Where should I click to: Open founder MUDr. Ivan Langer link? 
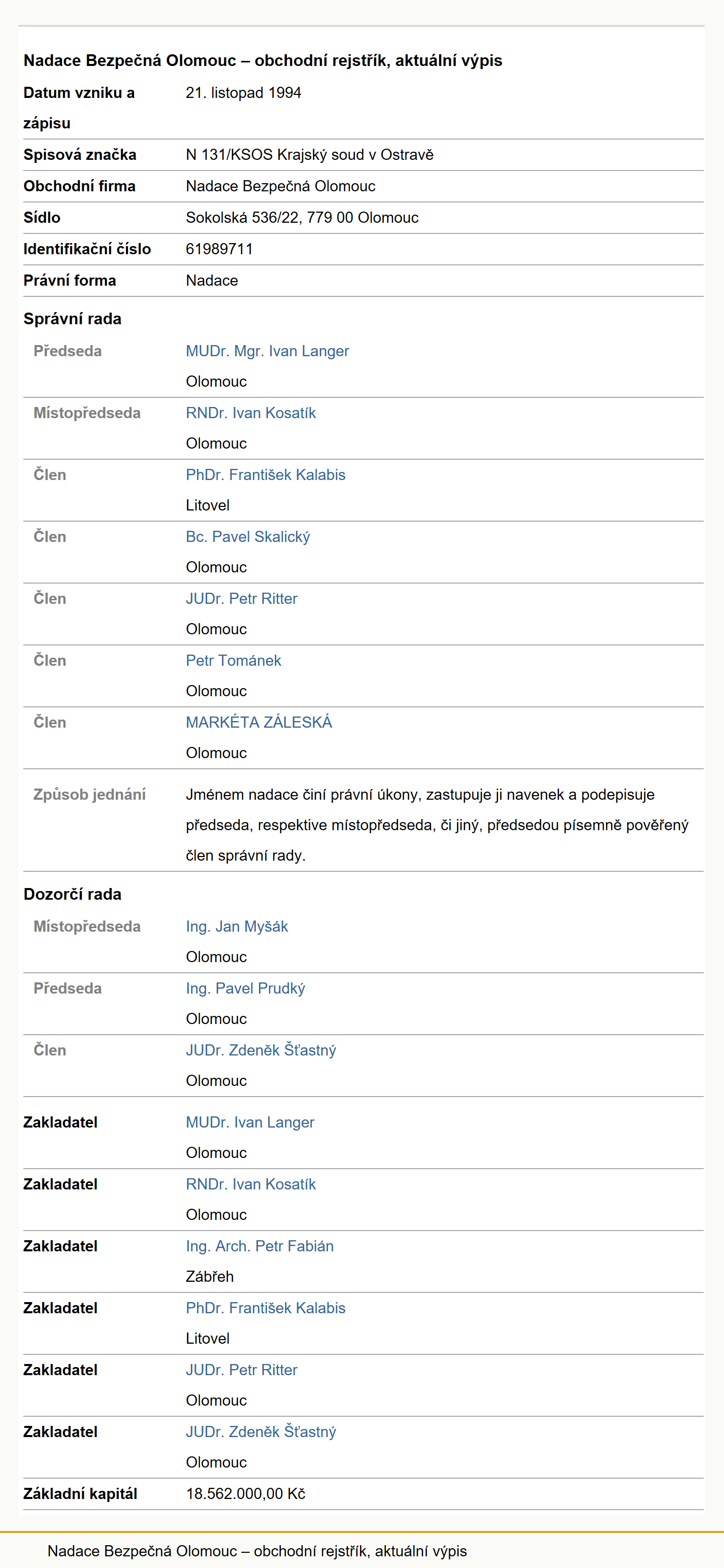[x=250, y=1122]
